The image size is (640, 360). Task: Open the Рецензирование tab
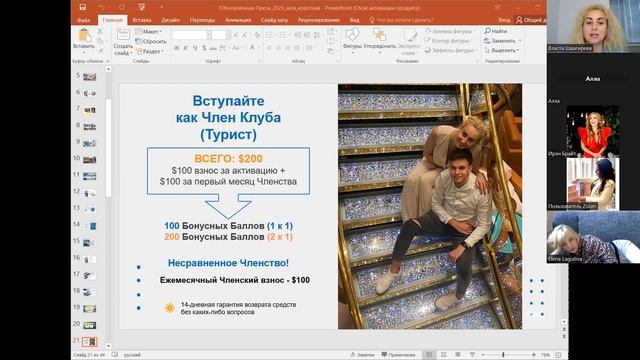coord(318,20)
